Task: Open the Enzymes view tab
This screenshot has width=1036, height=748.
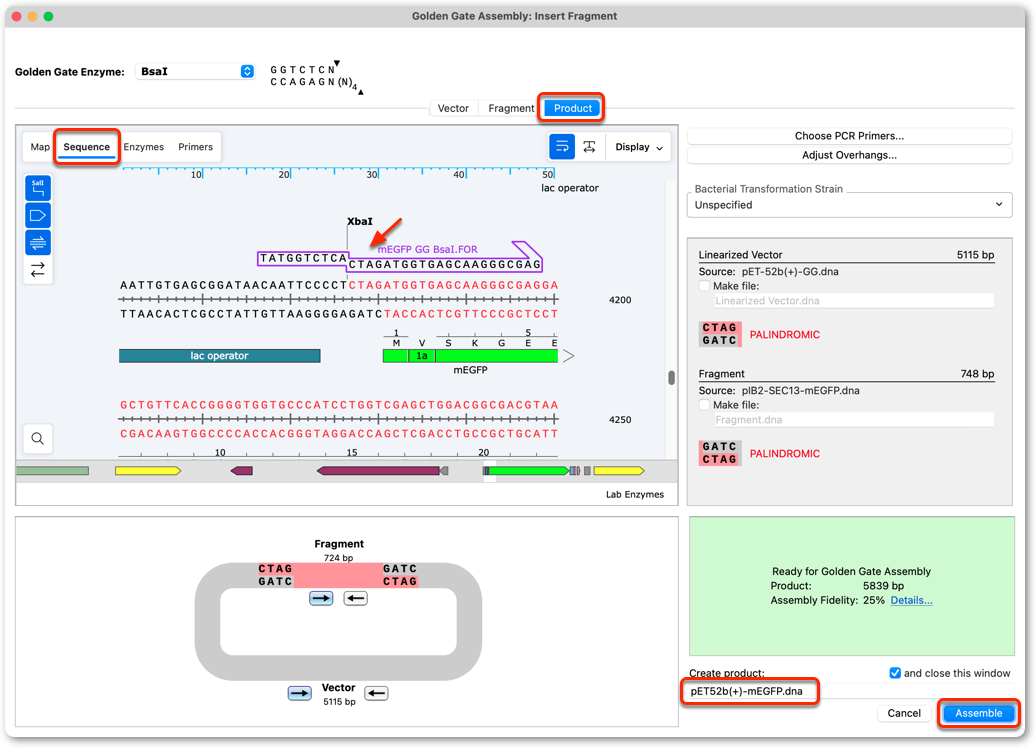Action: 143,147
